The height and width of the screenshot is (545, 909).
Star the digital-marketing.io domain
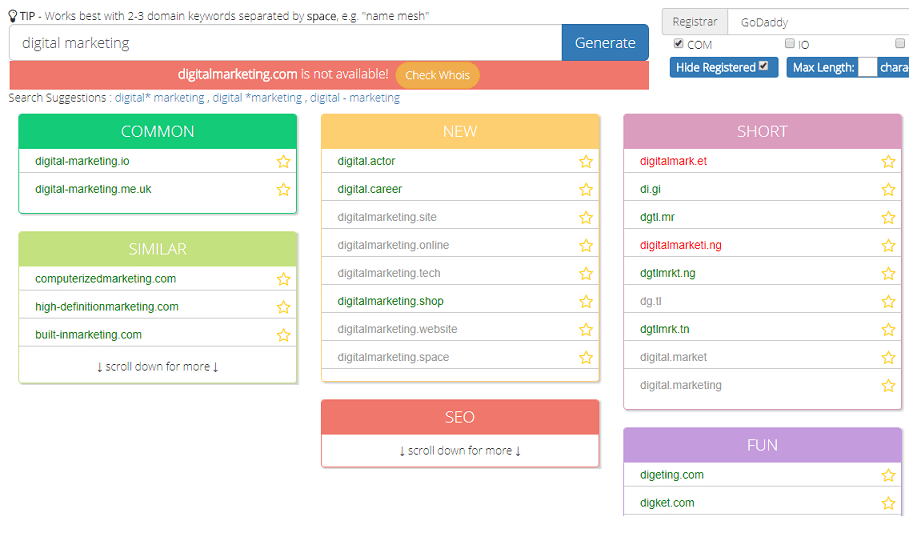click(283, 161)
